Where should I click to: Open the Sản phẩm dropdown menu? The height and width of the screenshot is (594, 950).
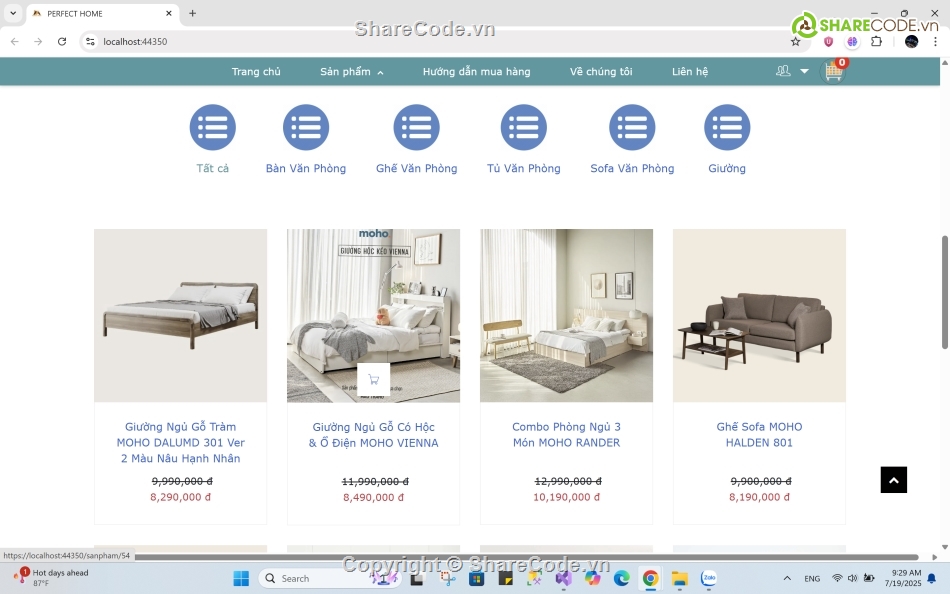click(351, 72)
